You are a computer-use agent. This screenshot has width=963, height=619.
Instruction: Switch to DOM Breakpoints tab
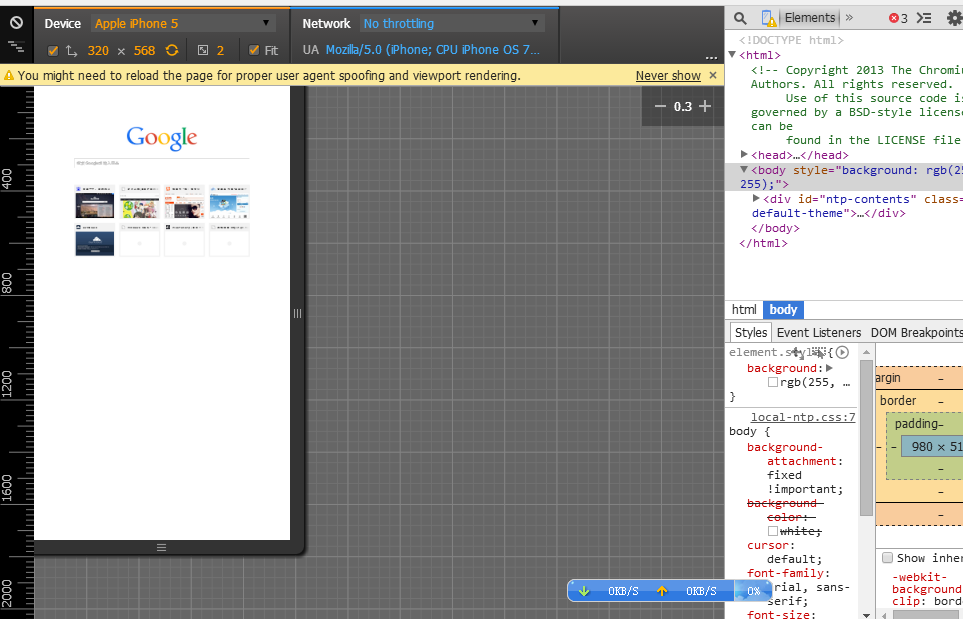pyautogui.click(x=916, y=332)
